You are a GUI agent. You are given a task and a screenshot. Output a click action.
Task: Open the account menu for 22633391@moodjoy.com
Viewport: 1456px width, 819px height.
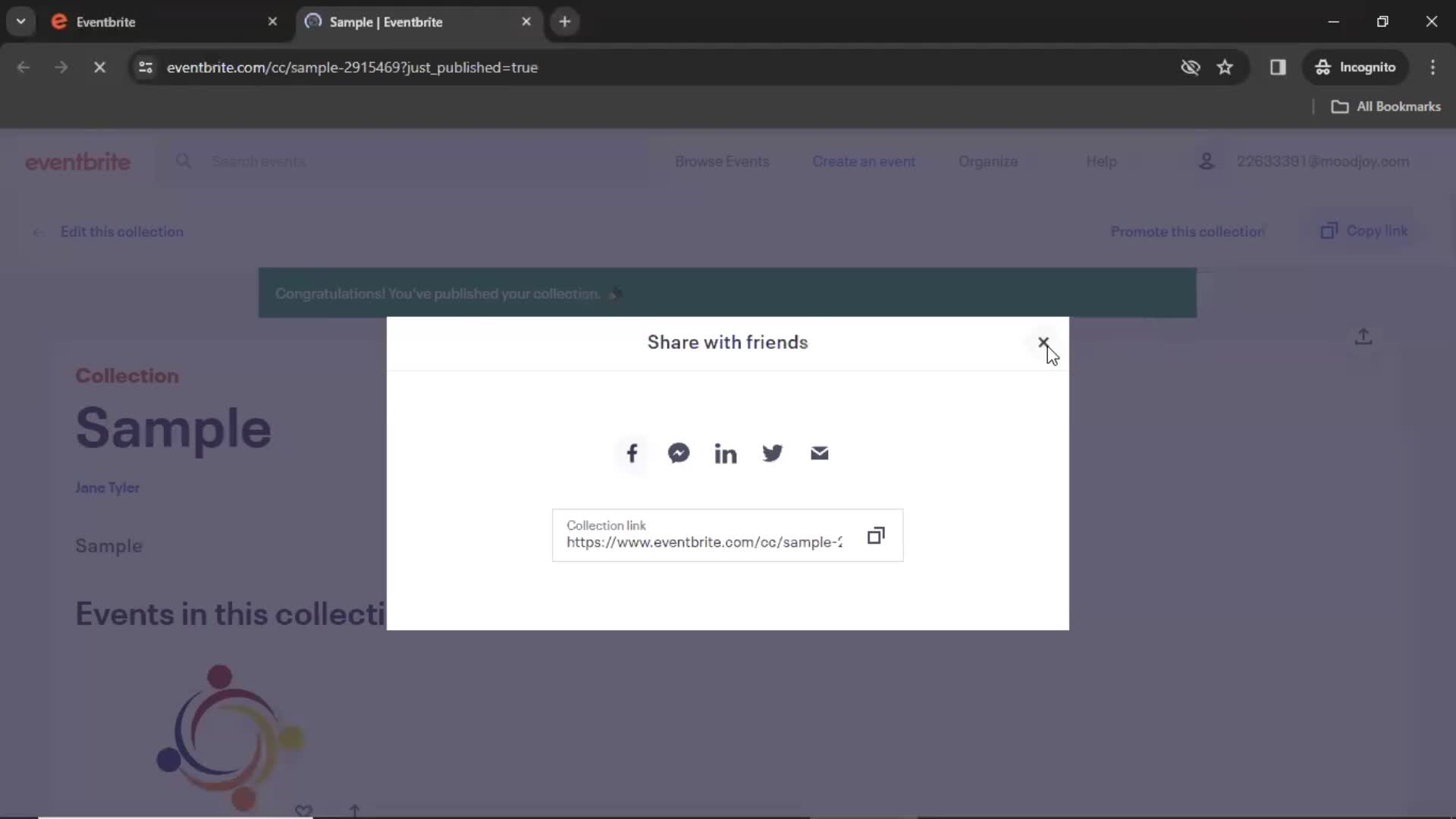pos(1323,162)
